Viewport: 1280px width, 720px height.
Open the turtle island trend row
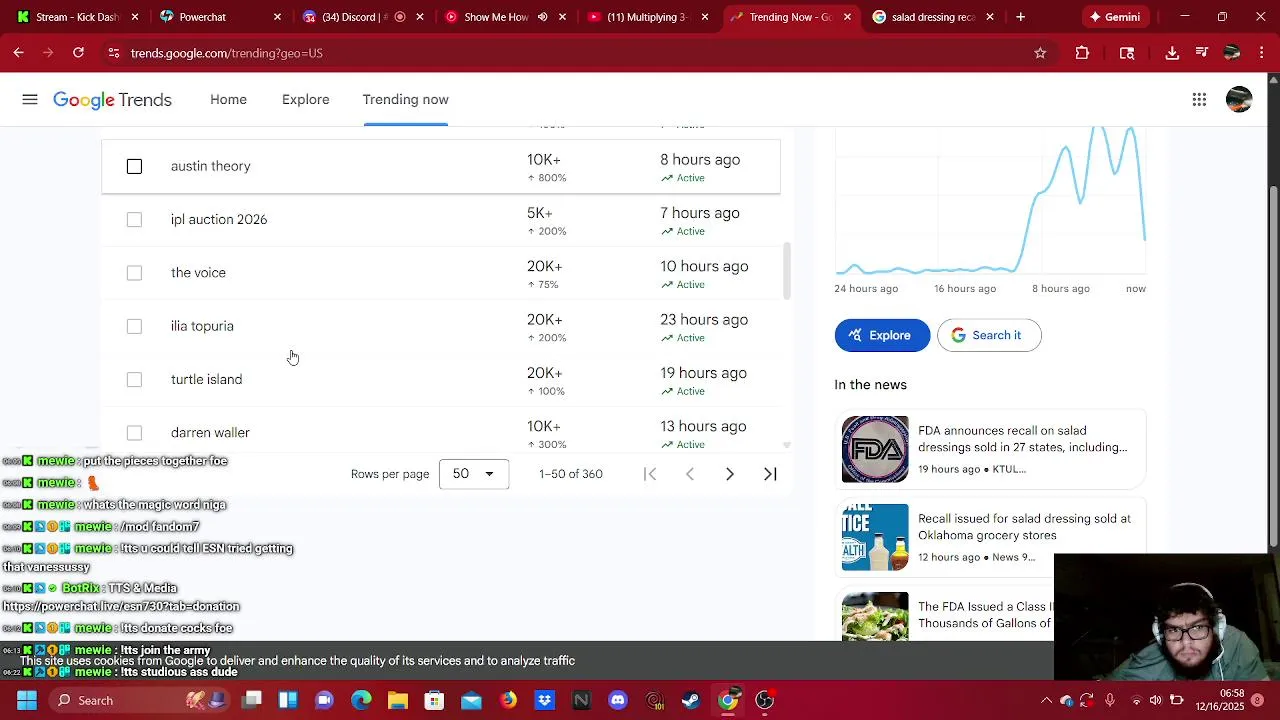[440, 379]
